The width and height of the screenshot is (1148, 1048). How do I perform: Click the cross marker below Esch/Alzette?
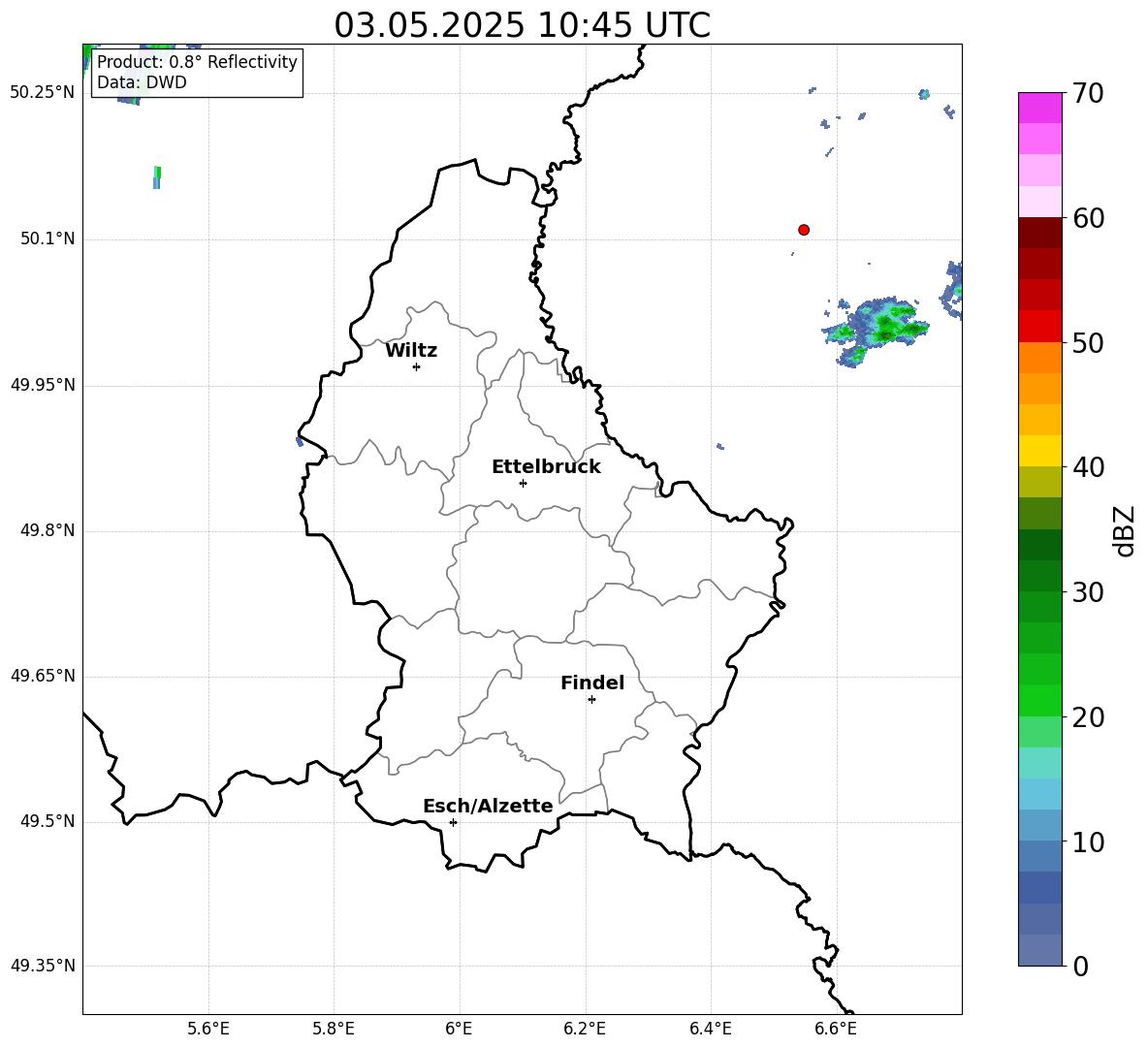pos(453,822)
